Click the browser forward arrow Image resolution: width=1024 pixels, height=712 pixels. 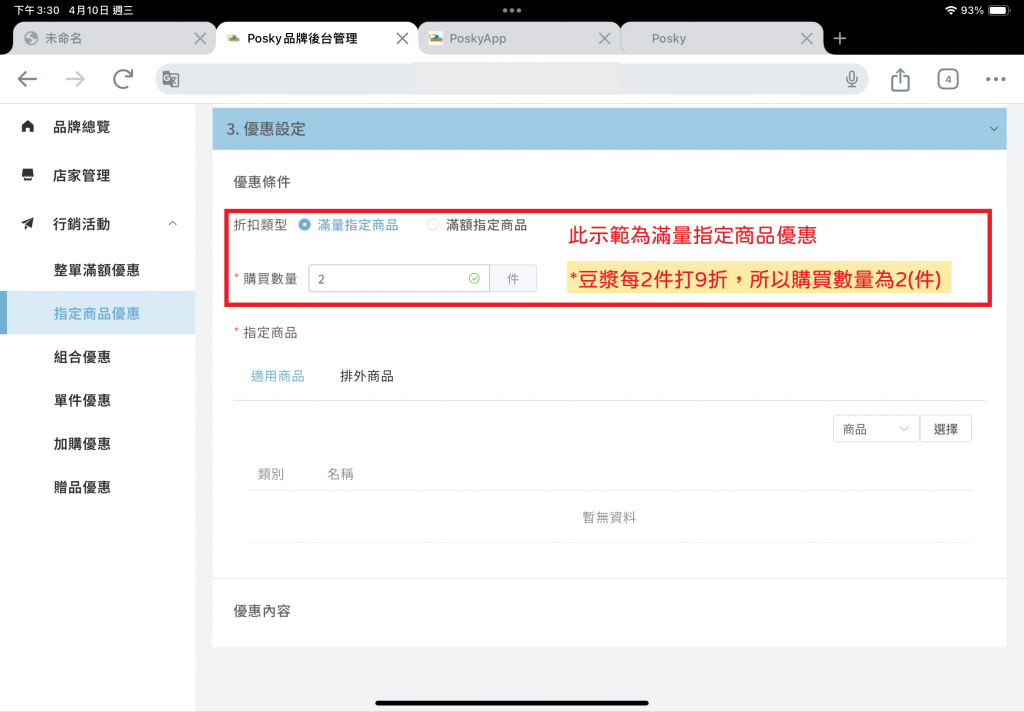75,79
